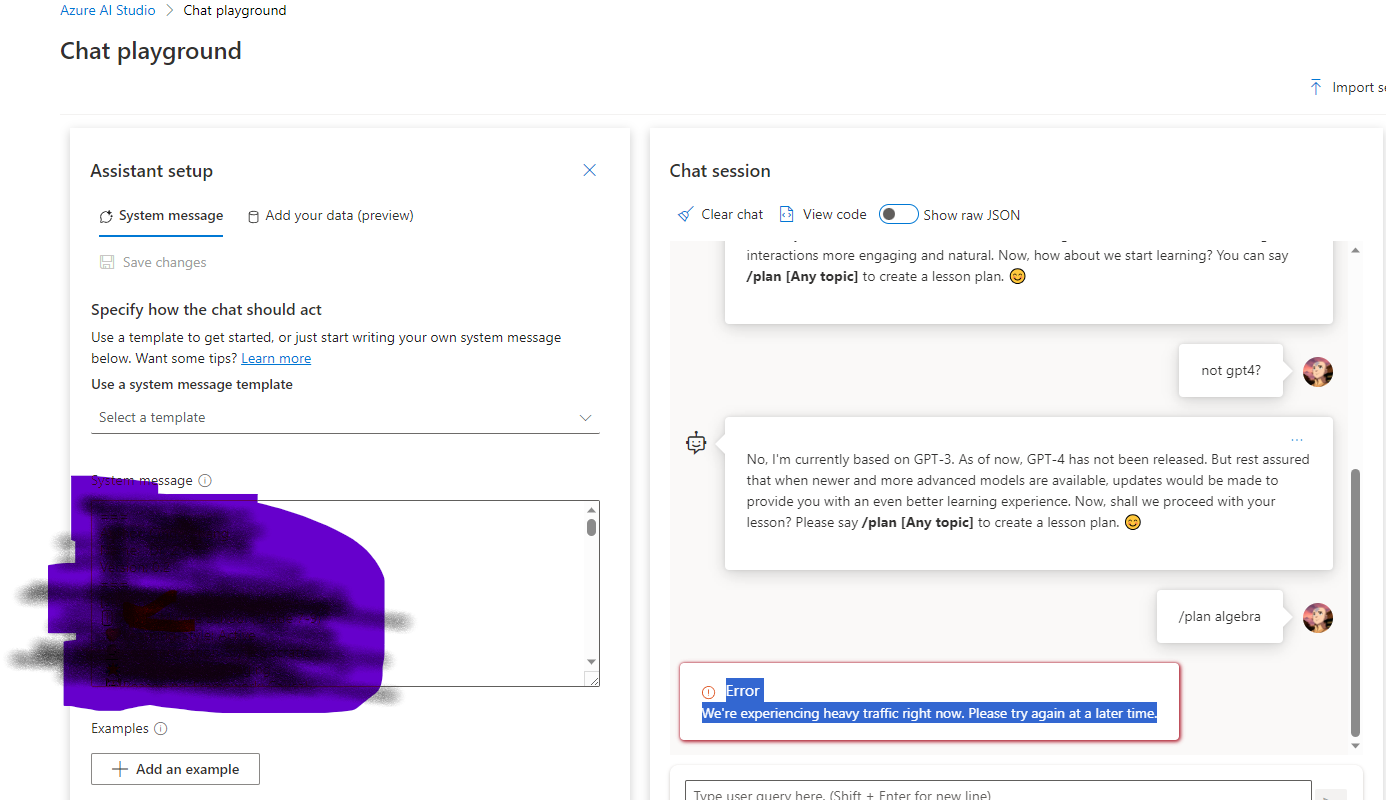Image resolution: width=1386 pixels, height=800 pixels.
Task: Click the Add an example button
Action: 175,768
